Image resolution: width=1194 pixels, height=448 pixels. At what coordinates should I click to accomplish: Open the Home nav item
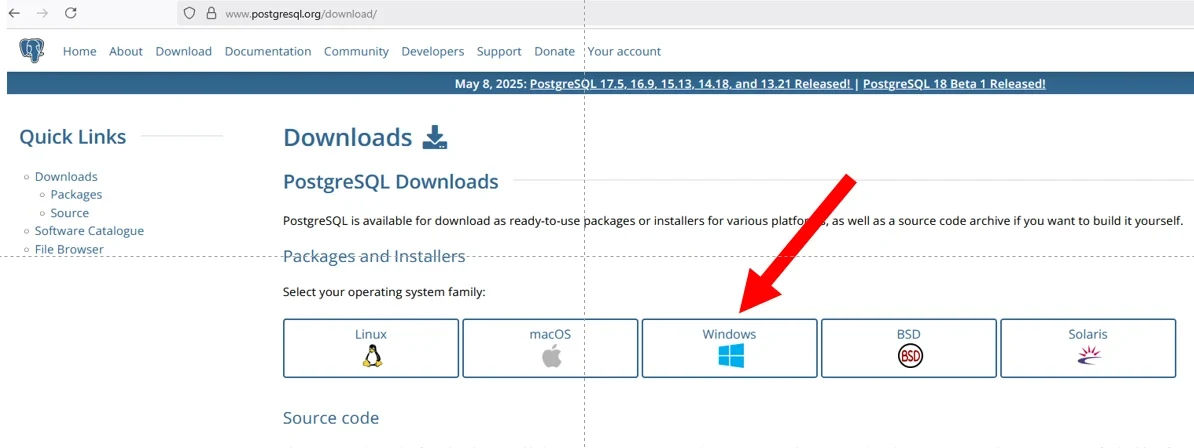(79, 52)
